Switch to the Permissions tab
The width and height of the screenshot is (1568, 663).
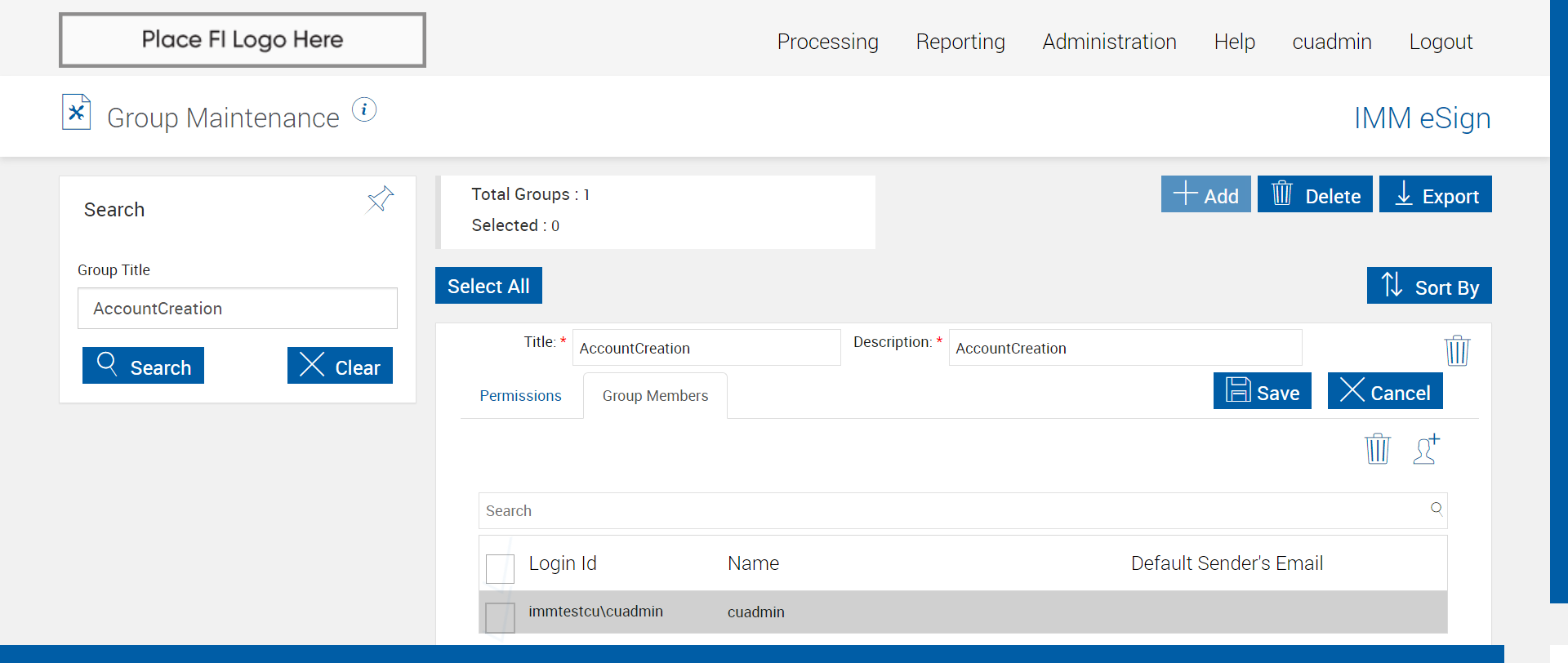click(x=520, y=396)
